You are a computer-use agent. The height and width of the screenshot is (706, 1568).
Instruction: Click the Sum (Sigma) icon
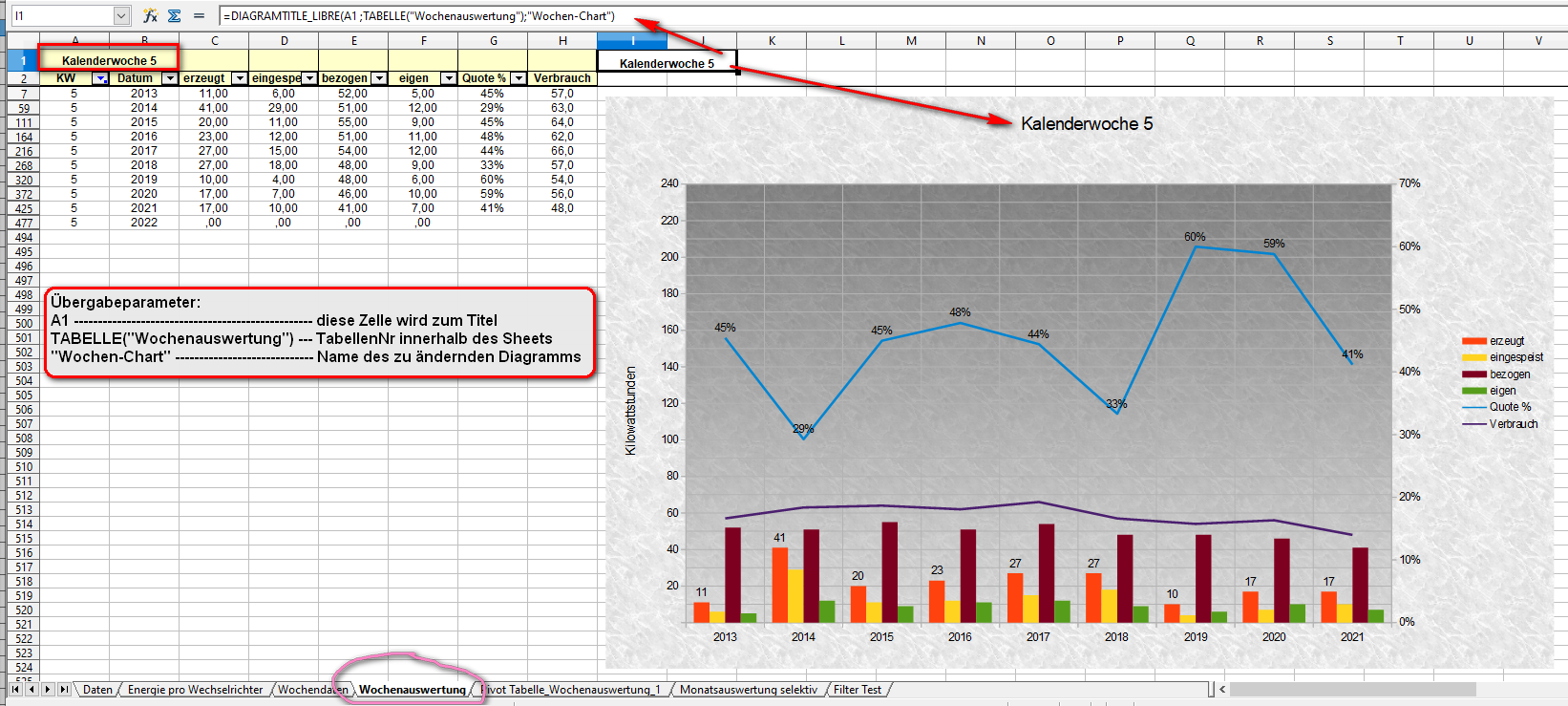coord(174,16)
